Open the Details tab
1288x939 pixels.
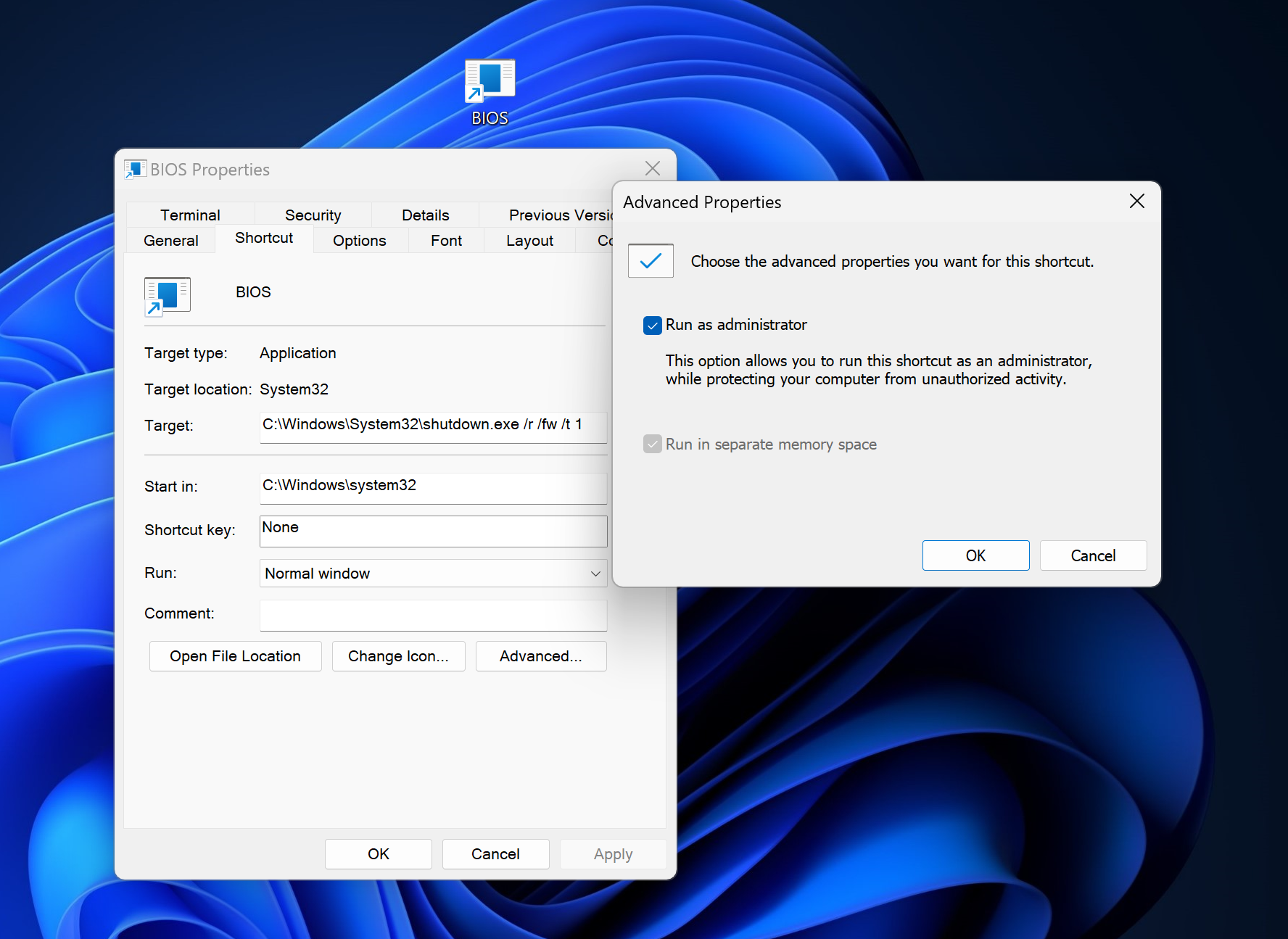pos(425,215)
